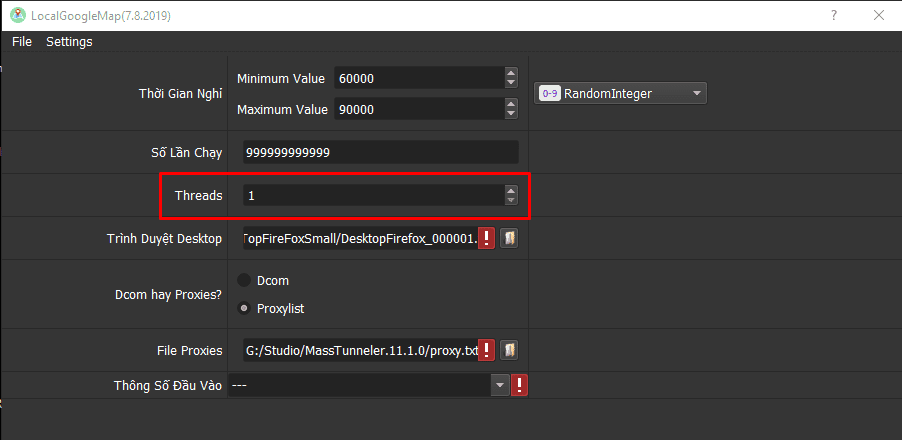This screenshot has height=440, width=902.
Task: Close the LocalGoogleMap window
Action: 879,16
